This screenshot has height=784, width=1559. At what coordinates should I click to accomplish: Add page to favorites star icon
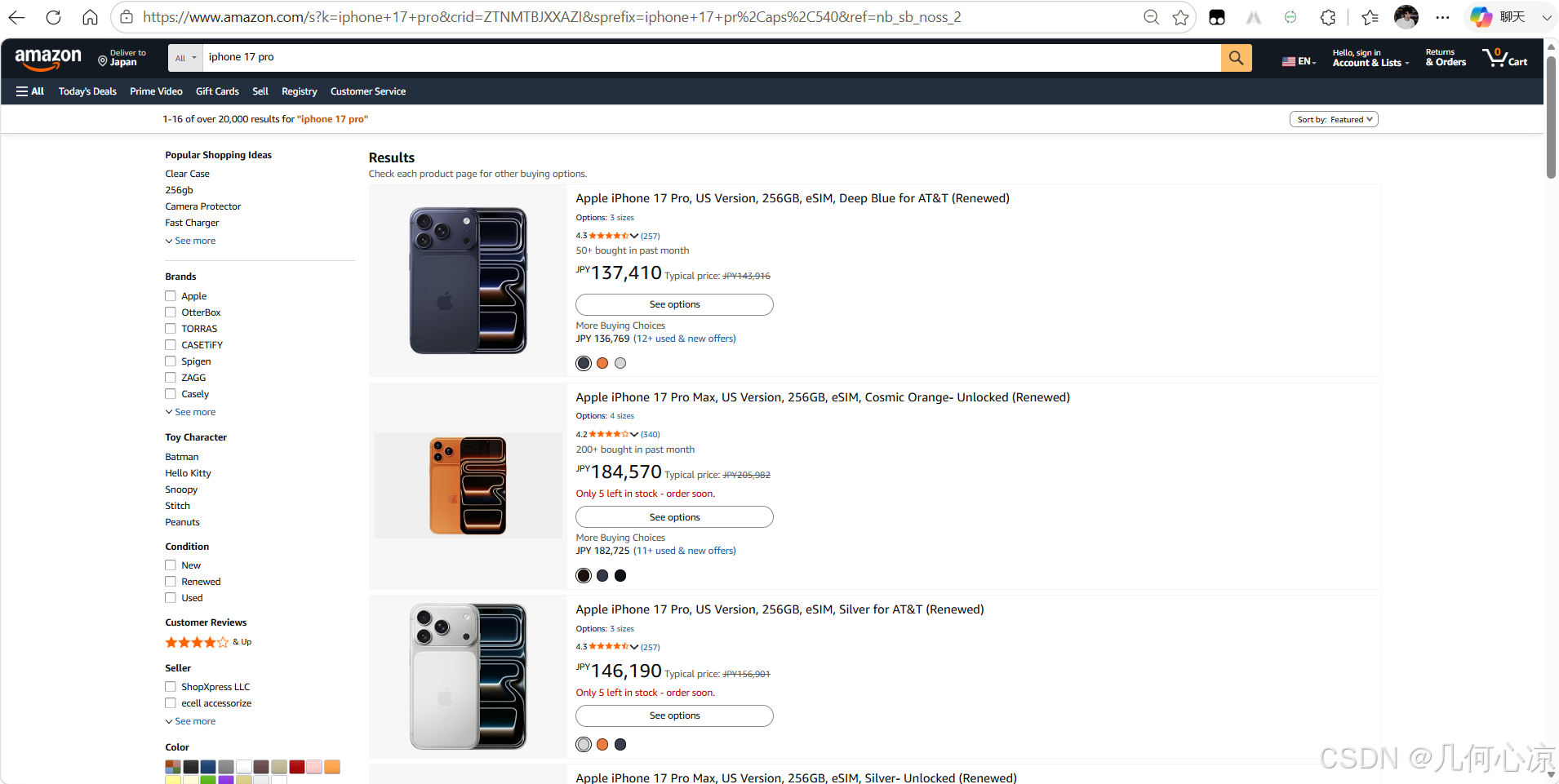point(1180,17)
